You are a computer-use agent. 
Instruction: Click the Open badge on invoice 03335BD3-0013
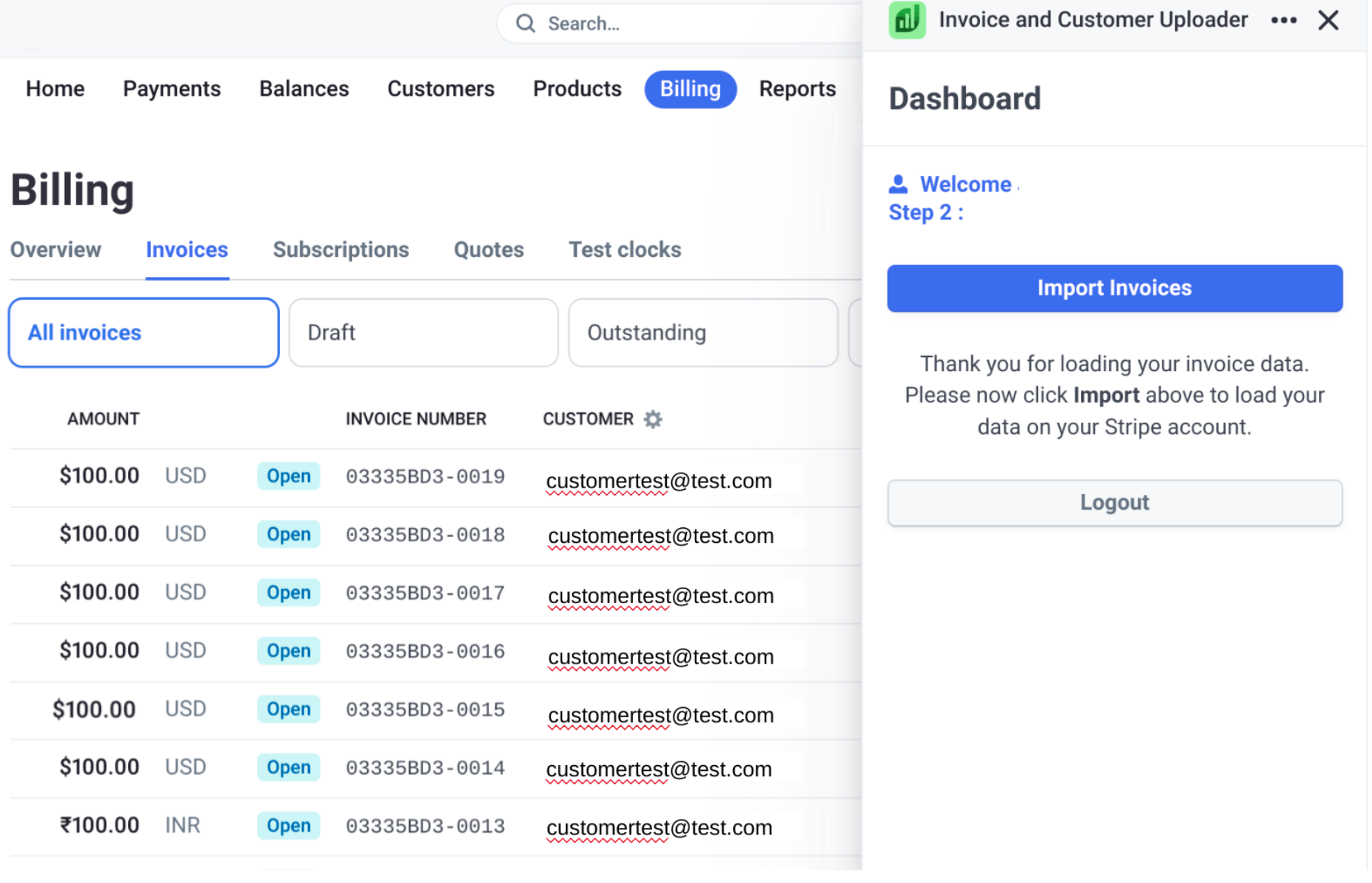[288, 826]
